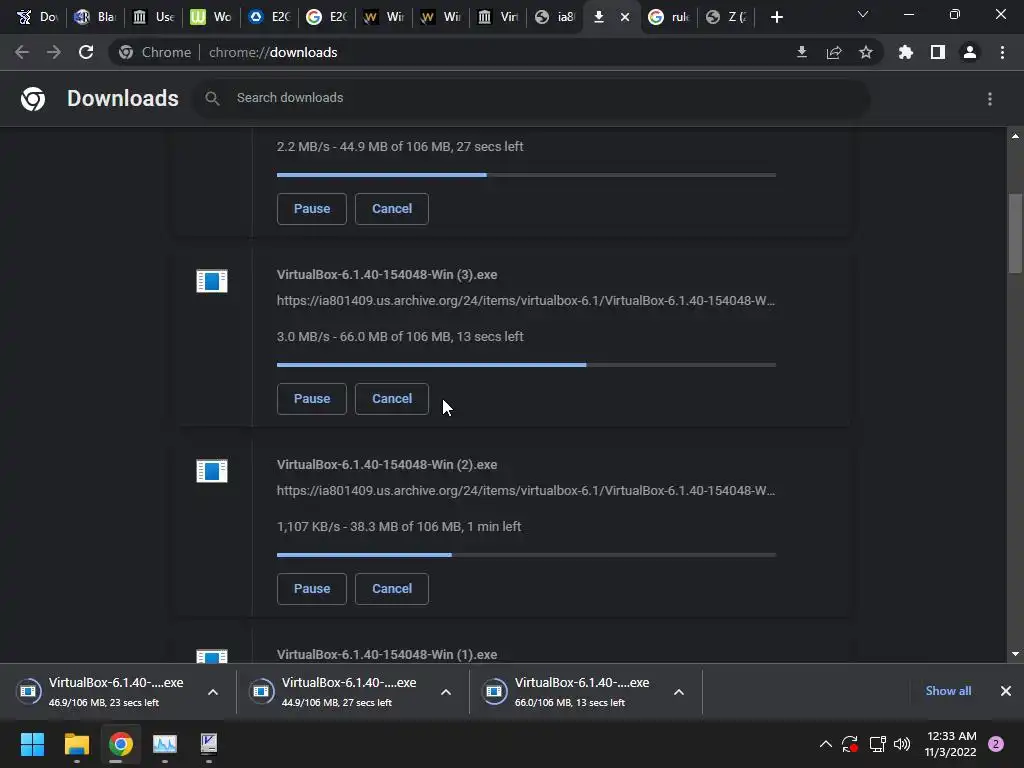
Task: Click progress bar of Win (2).exe download
Action: pyautogui.click(x=526, y=555)
